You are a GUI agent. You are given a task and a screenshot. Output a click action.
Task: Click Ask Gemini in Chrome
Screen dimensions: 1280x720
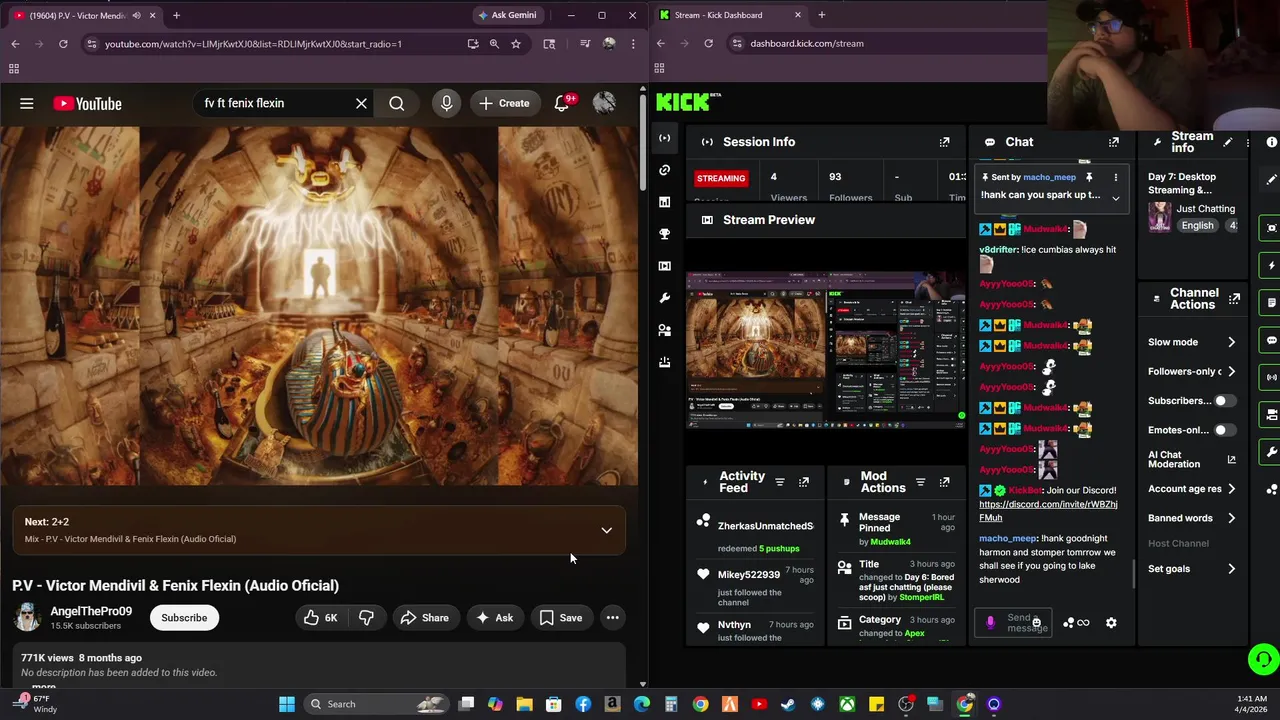pos(507,15)
